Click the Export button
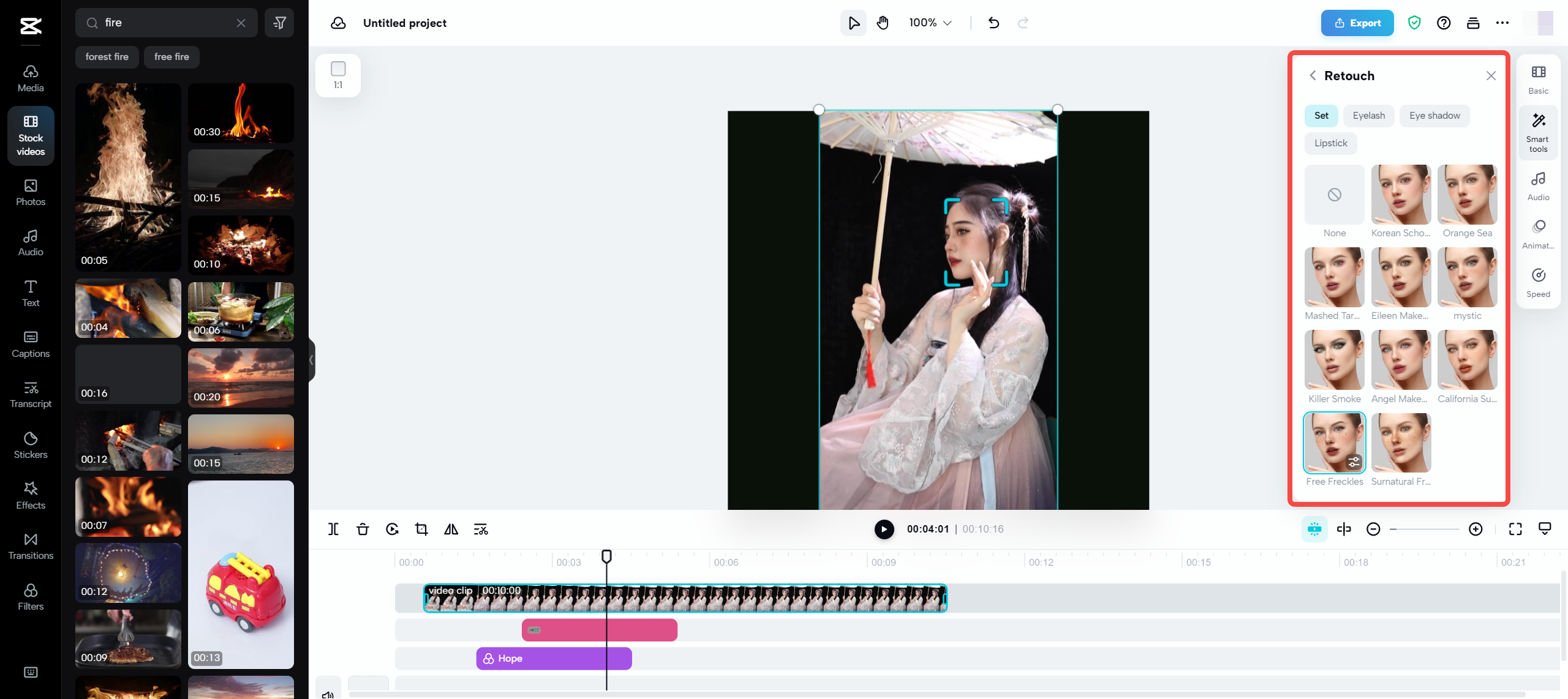 [x=1357, y=23]
